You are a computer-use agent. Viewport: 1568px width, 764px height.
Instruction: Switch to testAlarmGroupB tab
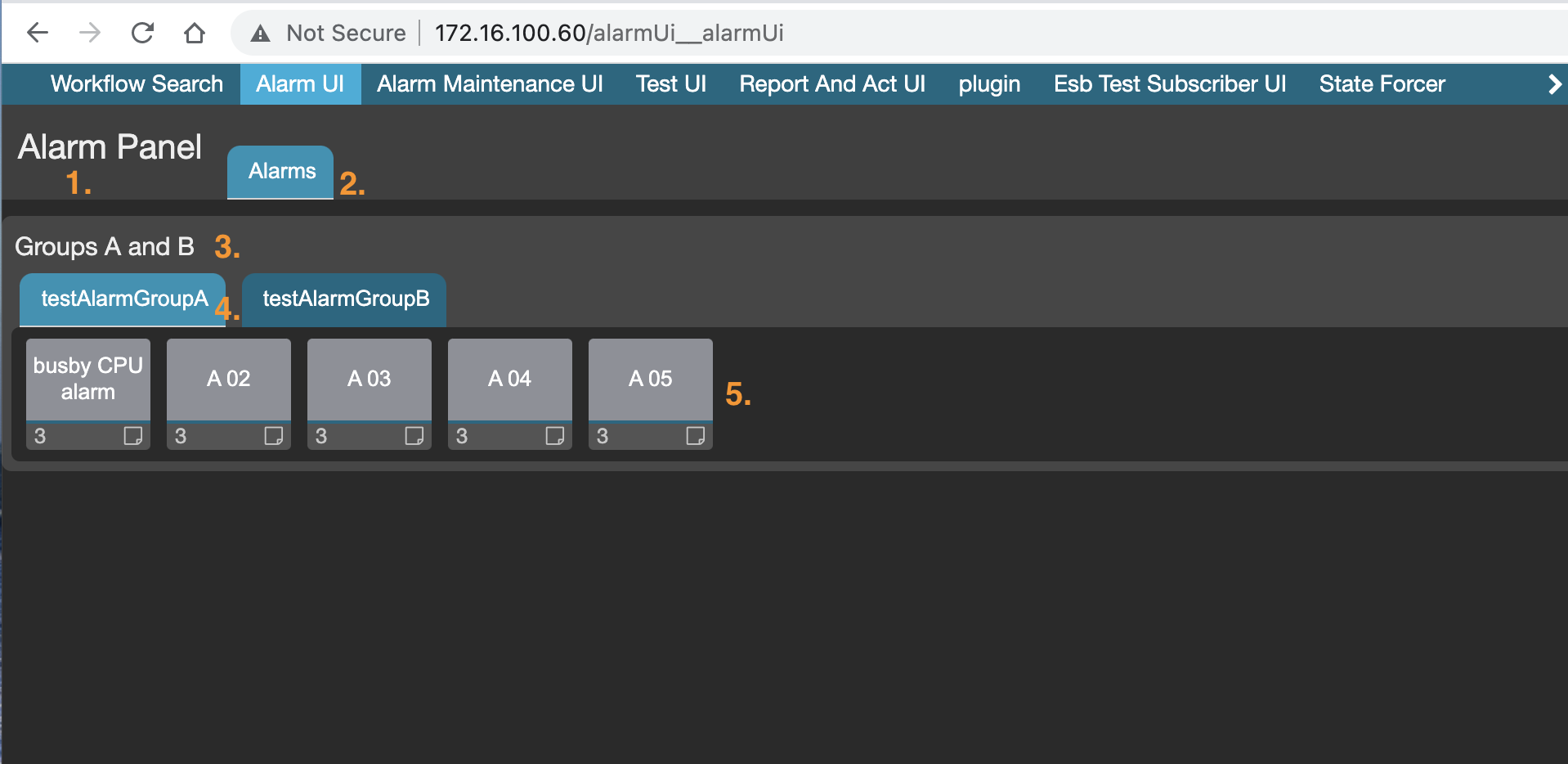344,299
